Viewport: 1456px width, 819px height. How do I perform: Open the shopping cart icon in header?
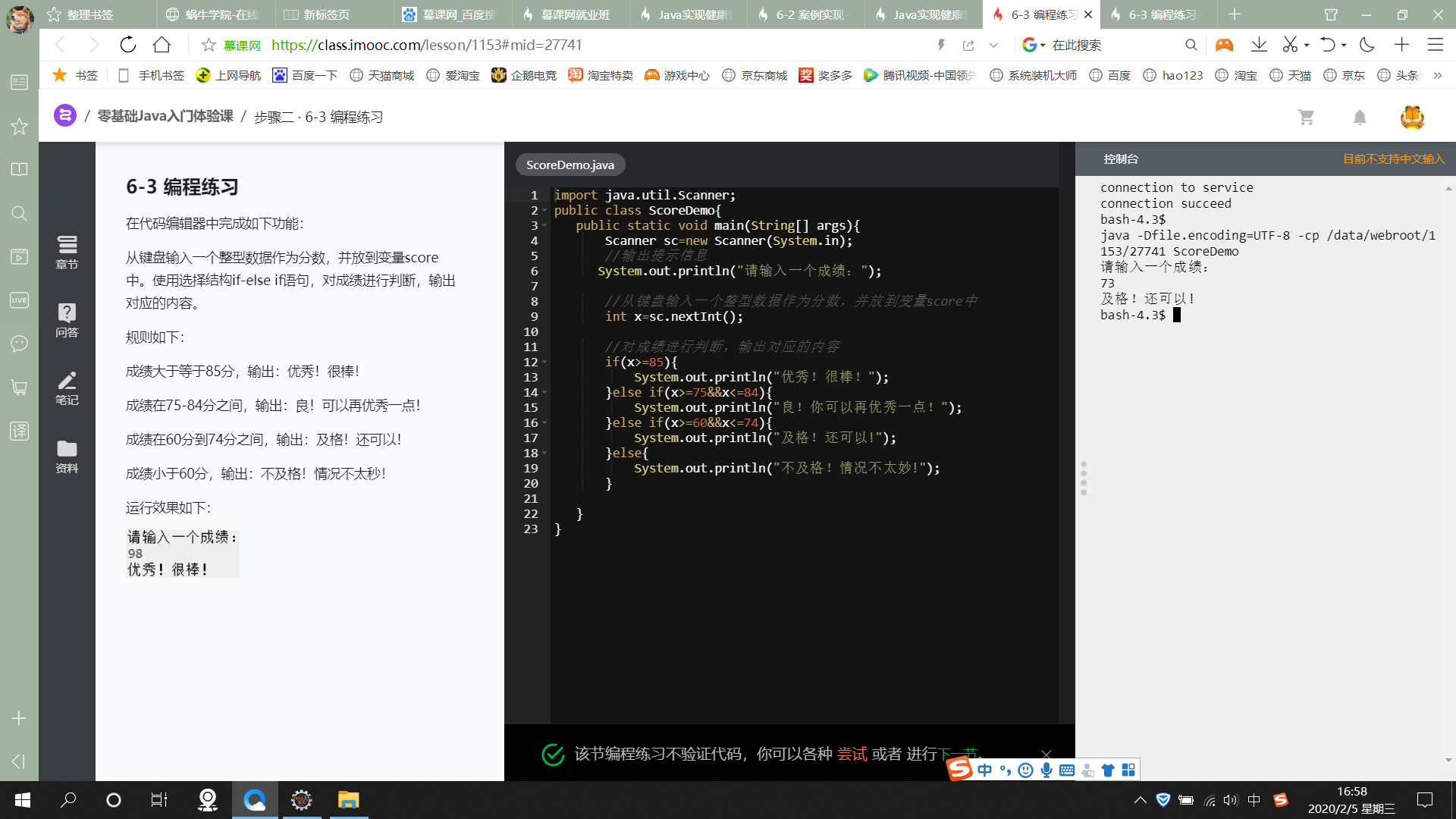click(x=1306, y=118)
